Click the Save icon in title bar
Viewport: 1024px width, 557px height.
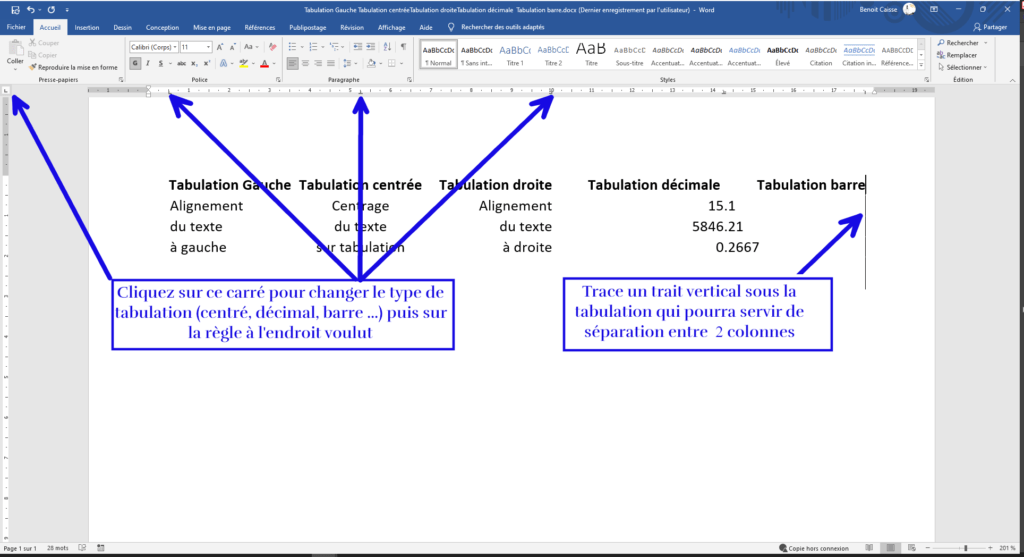coord(15,9)
